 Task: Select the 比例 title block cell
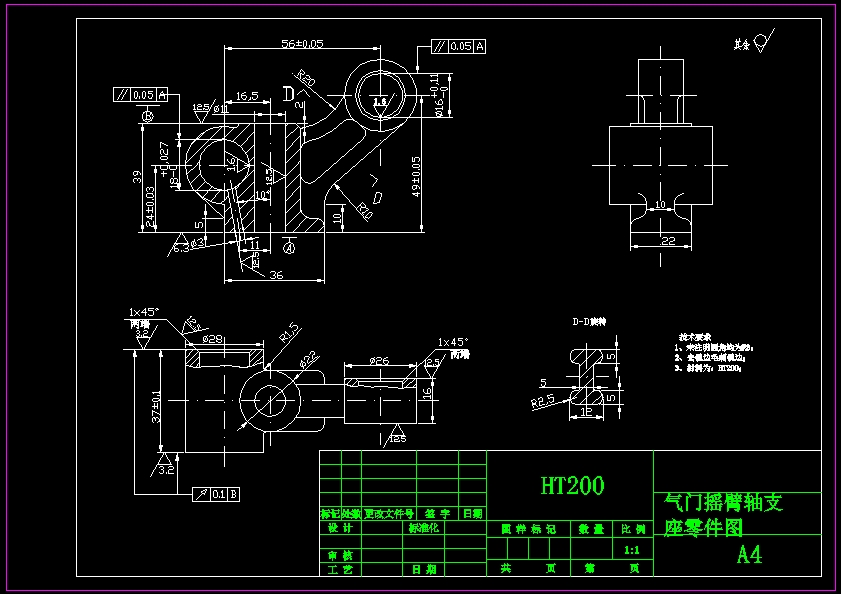click(x=633, y=529)
